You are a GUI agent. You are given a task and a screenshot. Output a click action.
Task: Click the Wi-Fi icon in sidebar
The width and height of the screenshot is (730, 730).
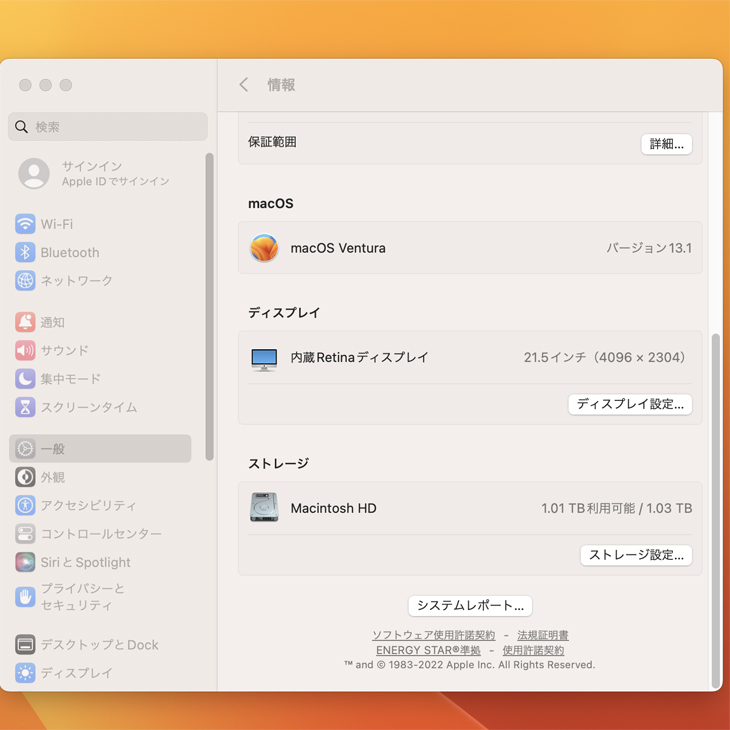point(25,224)
